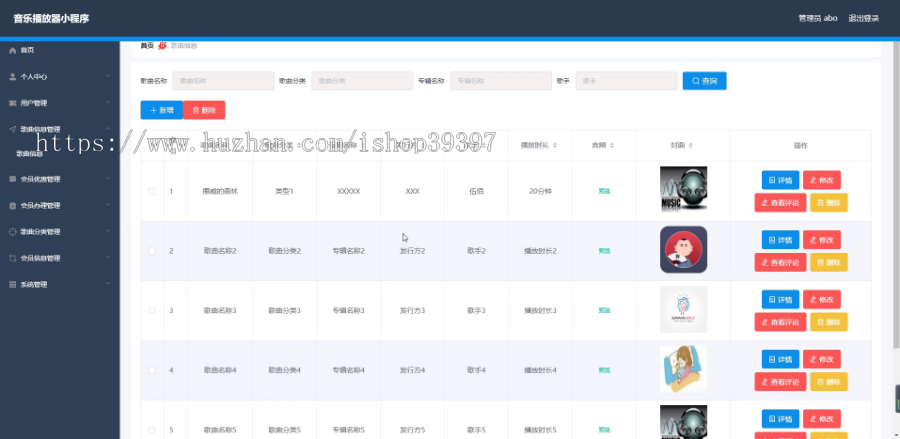Click the 歌曲分类 search input field

click(x=362, y=81)
